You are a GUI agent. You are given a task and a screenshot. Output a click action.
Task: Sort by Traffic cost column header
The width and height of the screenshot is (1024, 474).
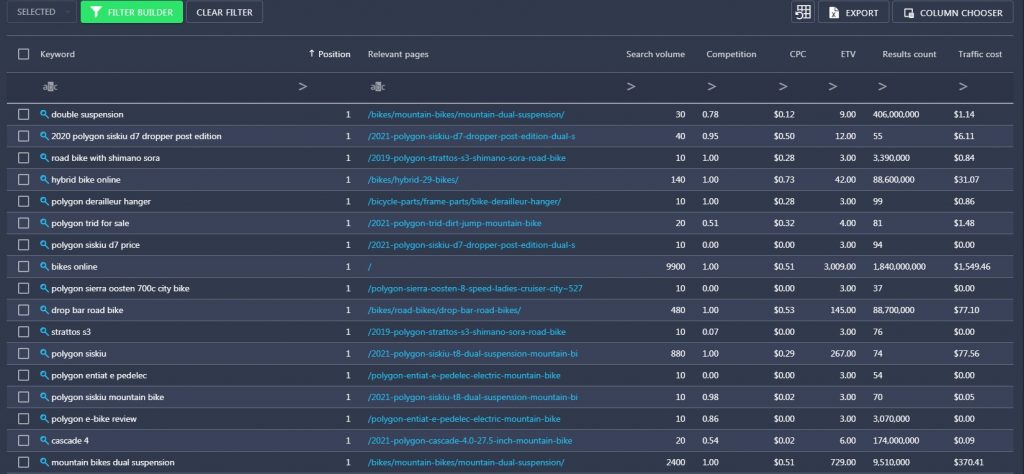click(980, 54)
